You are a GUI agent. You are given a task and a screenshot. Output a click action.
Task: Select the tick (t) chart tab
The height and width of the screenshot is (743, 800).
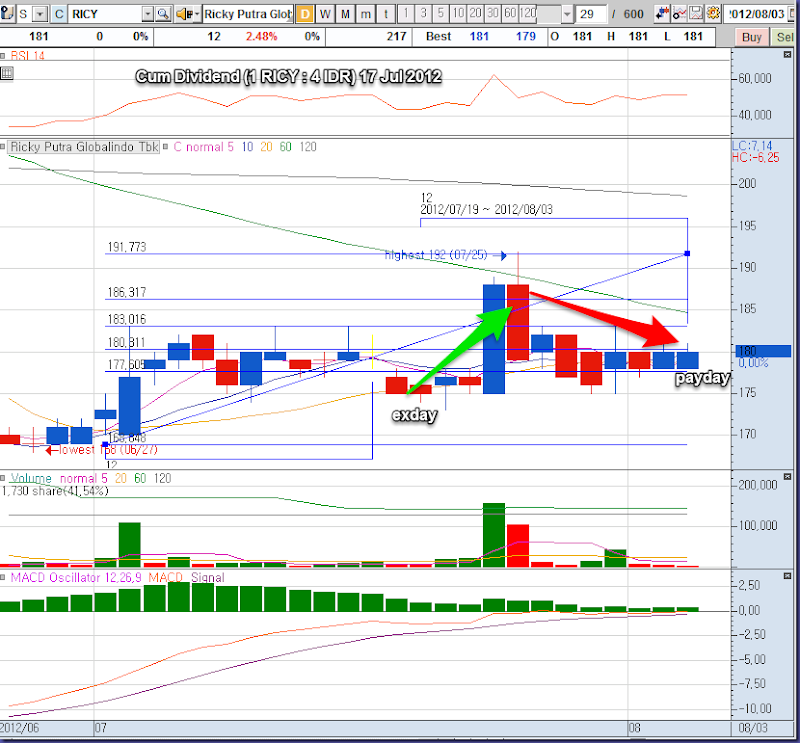tap(388, 15)
